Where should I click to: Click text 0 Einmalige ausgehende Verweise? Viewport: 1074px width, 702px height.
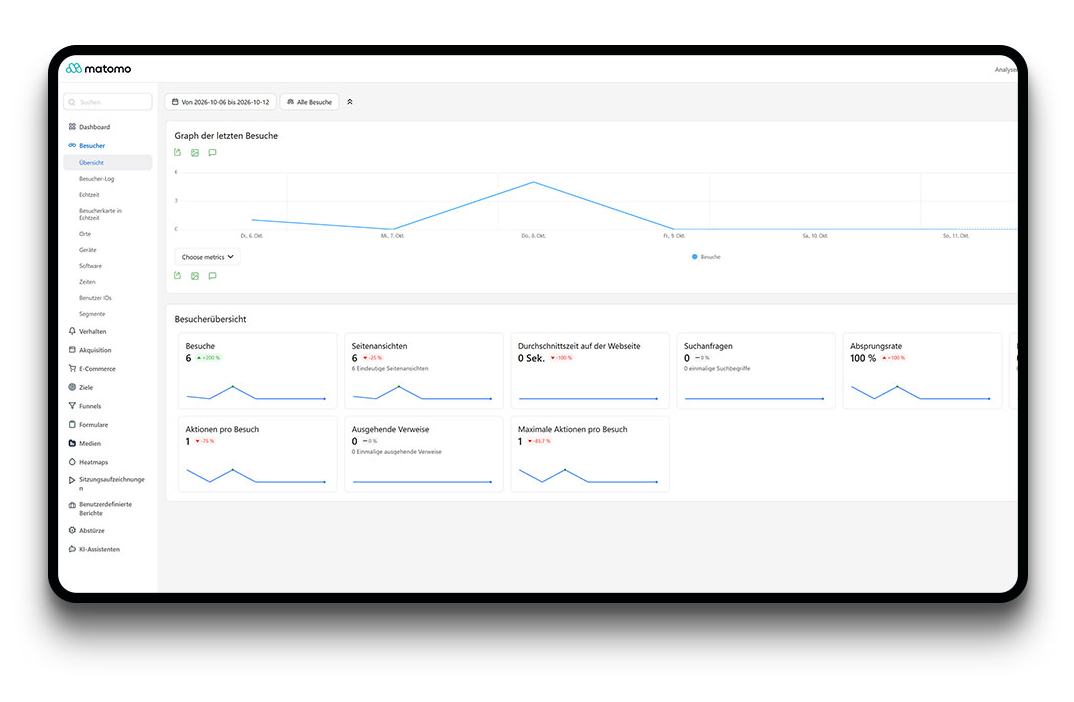[x=397, y=452]
